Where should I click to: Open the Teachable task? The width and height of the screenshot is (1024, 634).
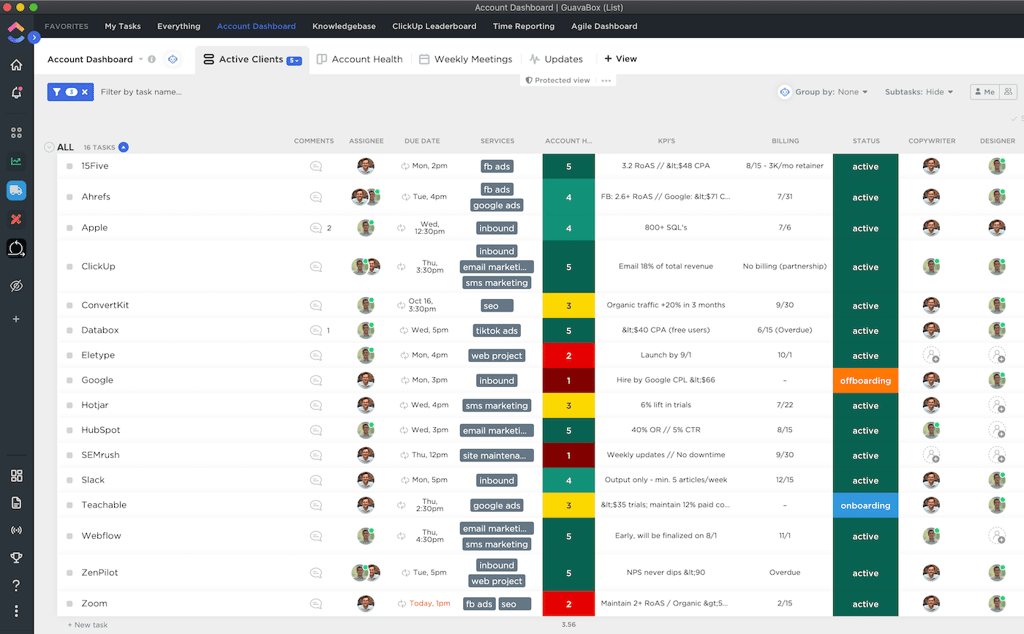(x=104, y=505)
